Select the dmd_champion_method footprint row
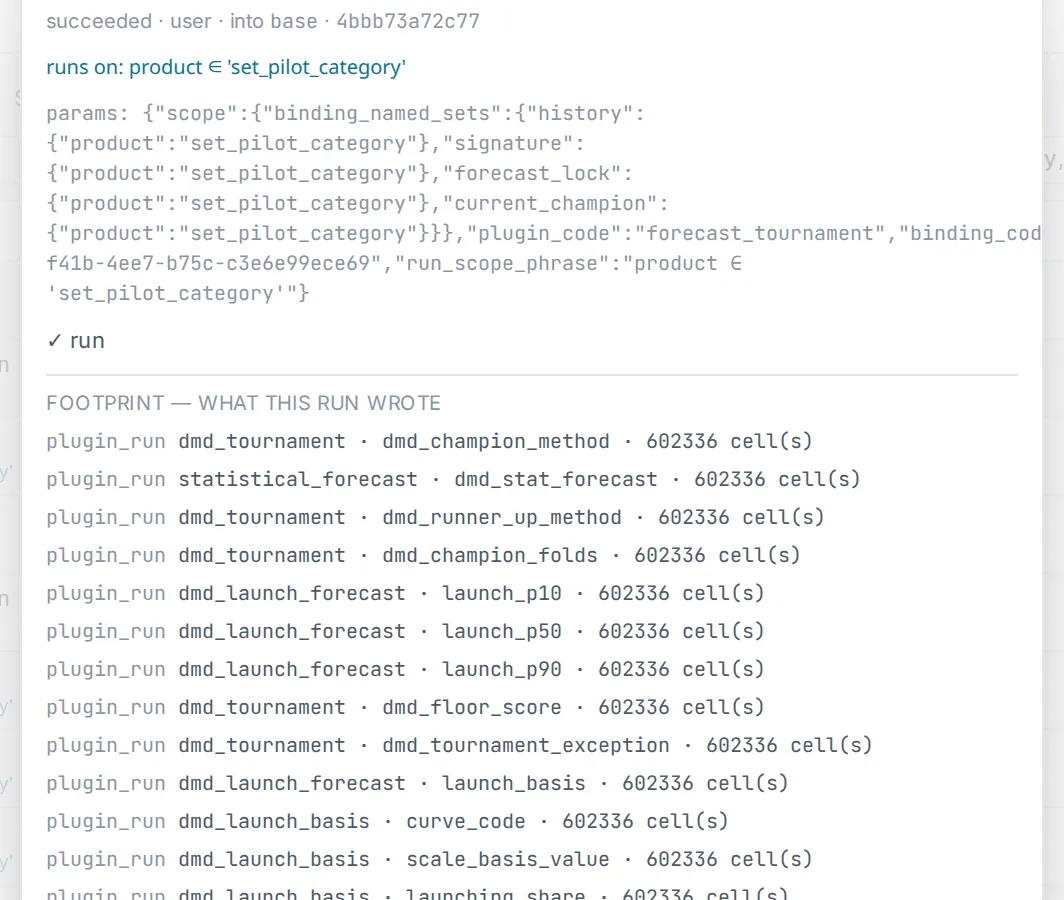The height and width of the screenshot is (900, 1064). 430,441
